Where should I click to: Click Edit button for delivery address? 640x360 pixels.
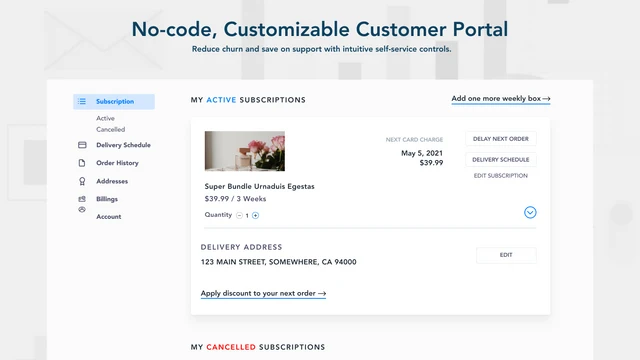506,255
